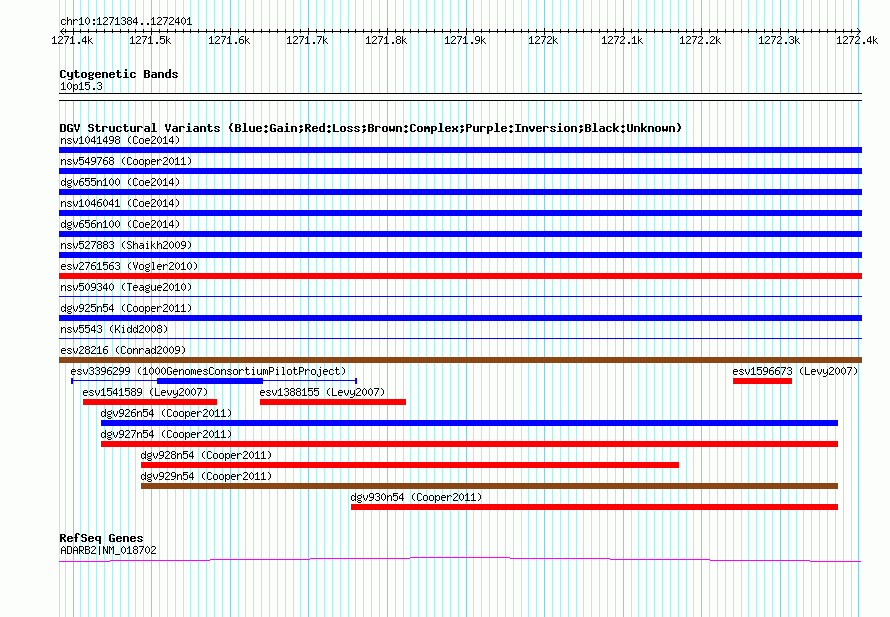Click the dgv930n54 red loss bar
The image size is (890, 617).
(594, 507)
